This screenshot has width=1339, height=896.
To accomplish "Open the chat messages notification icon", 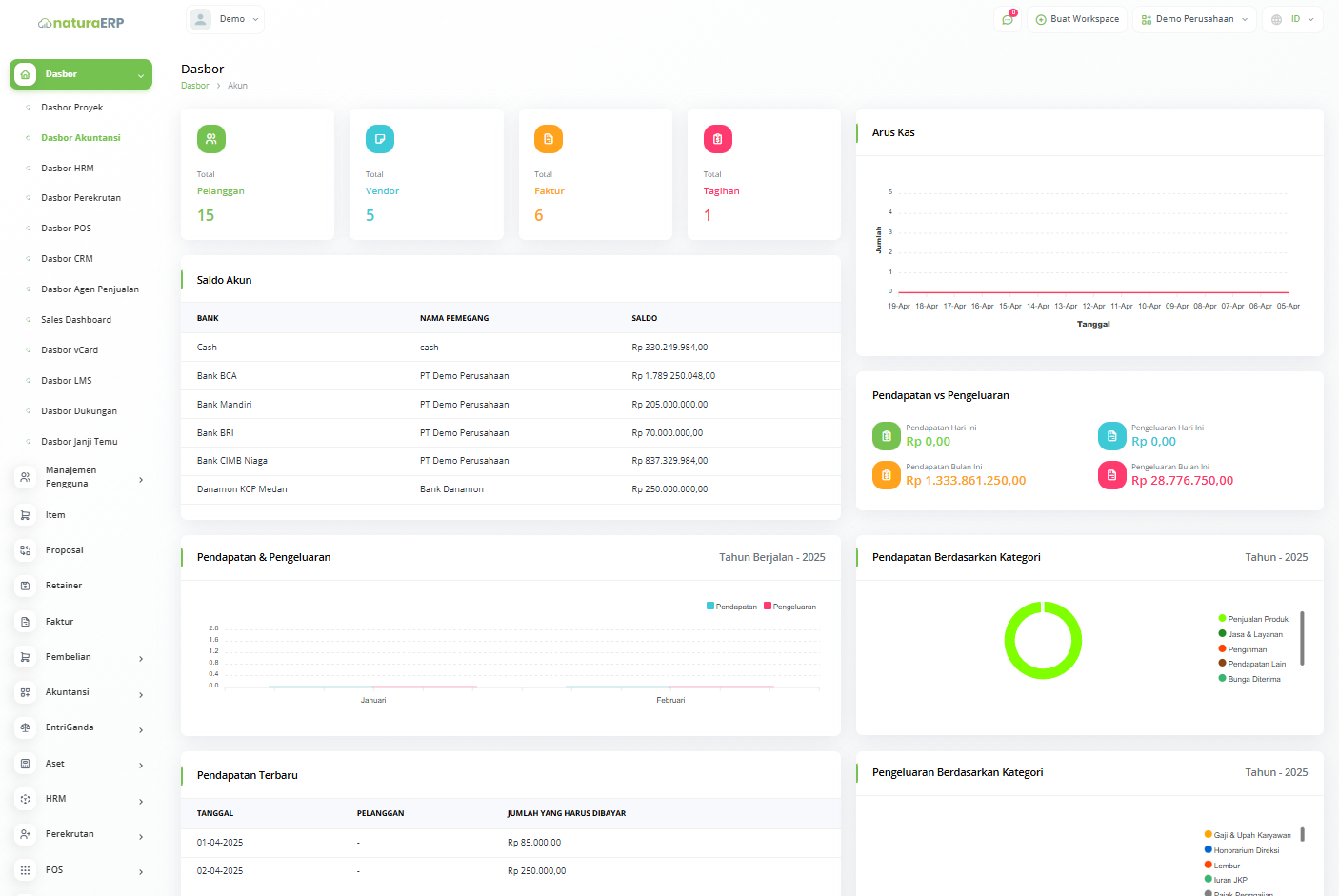I will coord(1007,19).
